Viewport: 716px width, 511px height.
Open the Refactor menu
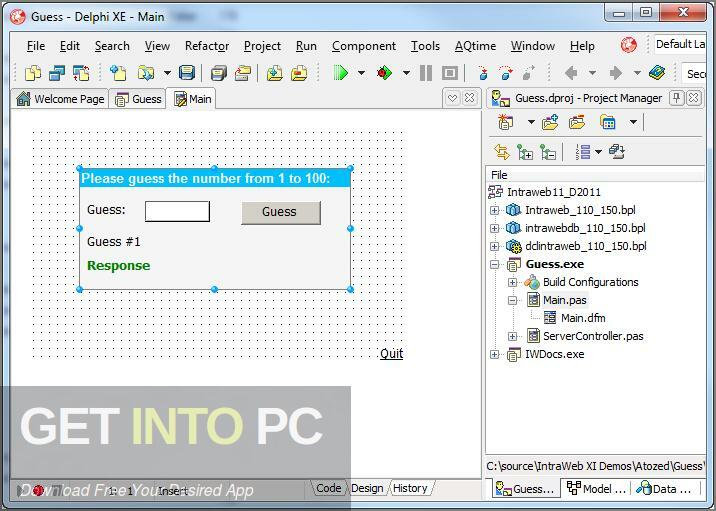coord(207,46)
